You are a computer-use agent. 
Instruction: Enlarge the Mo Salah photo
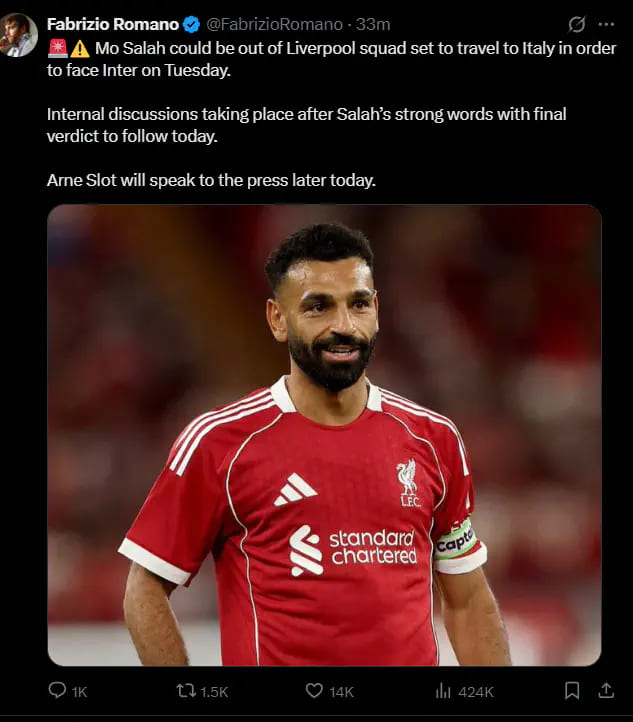(x=324, y=435)
